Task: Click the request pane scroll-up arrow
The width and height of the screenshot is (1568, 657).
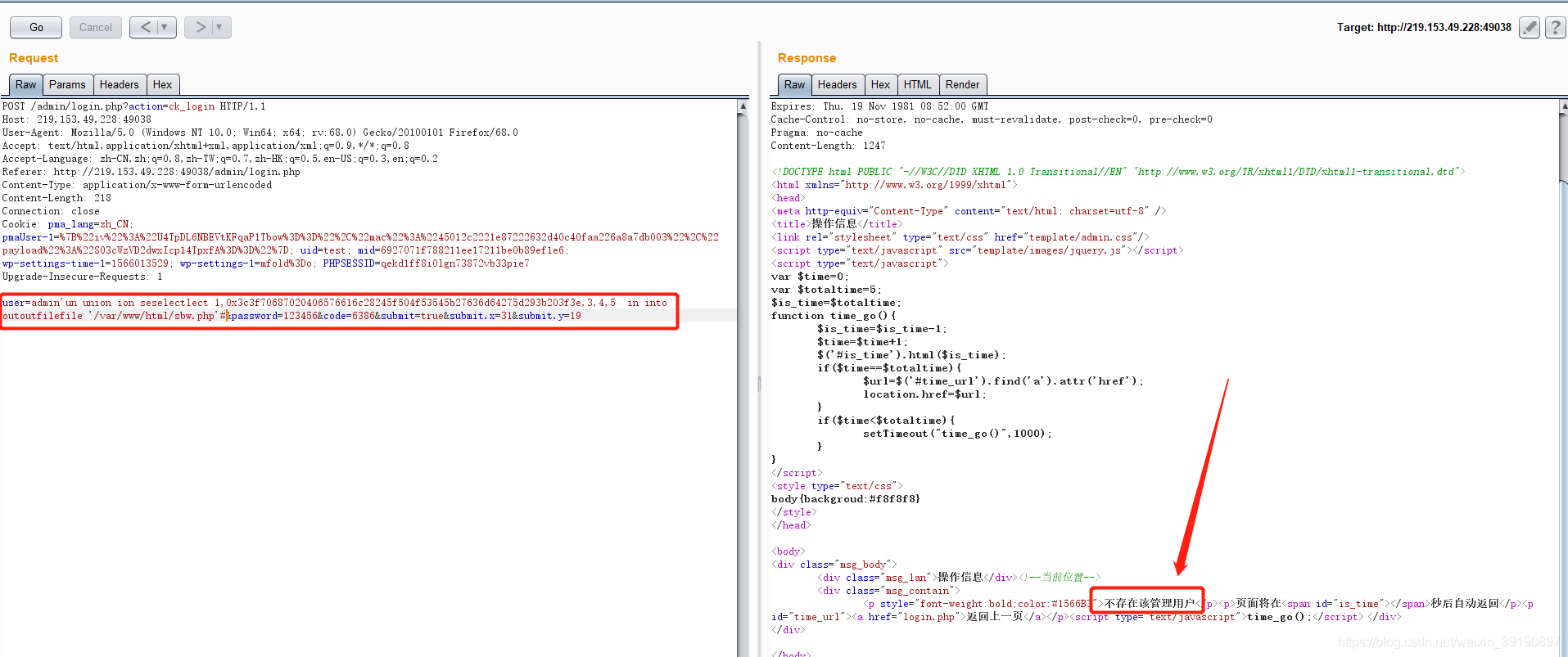Action: click(x=743, y=106)
